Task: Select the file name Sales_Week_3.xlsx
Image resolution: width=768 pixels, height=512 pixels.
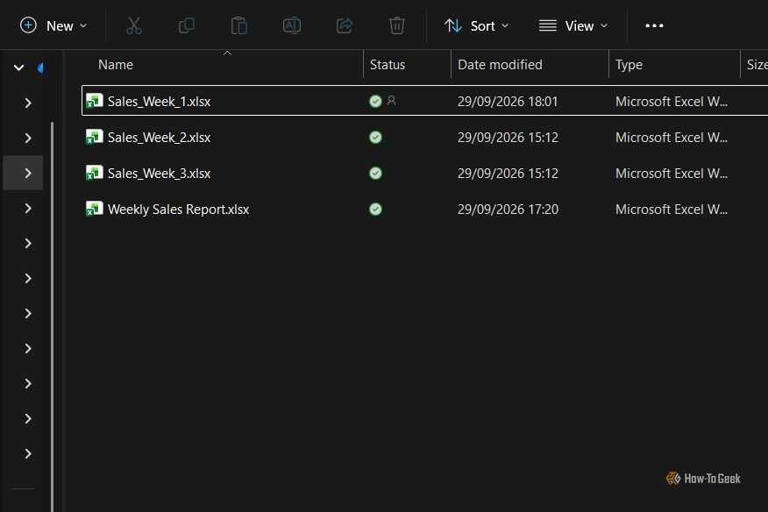Action: (159, 173)
